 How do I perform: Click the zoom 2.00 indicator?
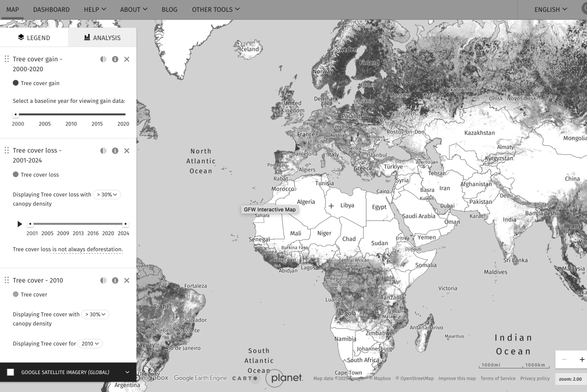[x=571, y=379]
